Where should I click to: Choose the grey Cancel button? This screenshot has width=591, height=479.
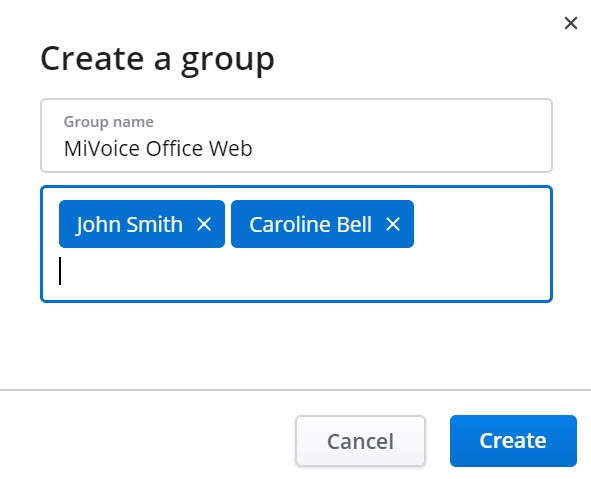pyautogui.click(x=360, y=441)
